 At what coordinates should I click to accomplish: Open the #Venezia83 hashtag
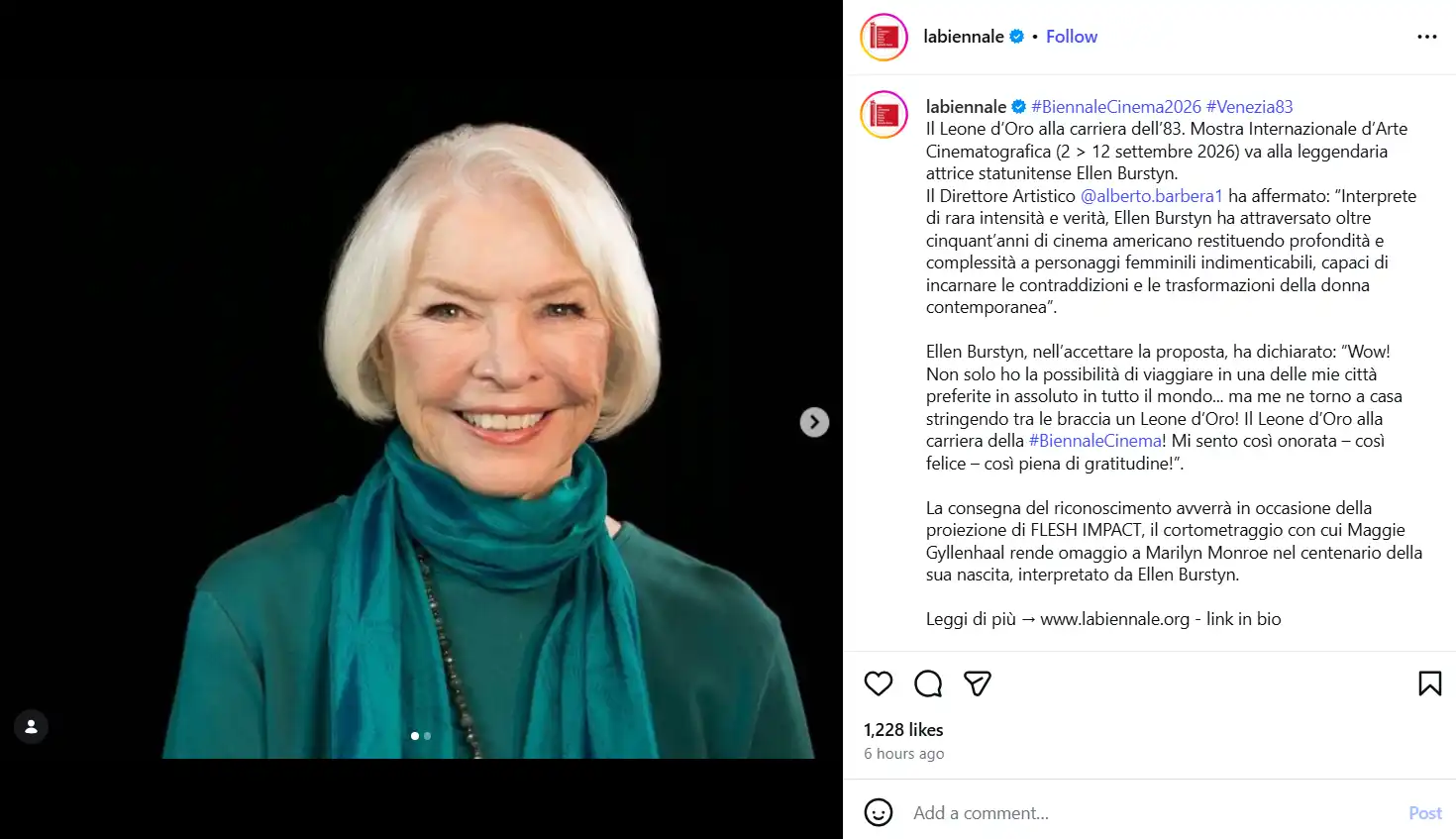pos(1249,107)
